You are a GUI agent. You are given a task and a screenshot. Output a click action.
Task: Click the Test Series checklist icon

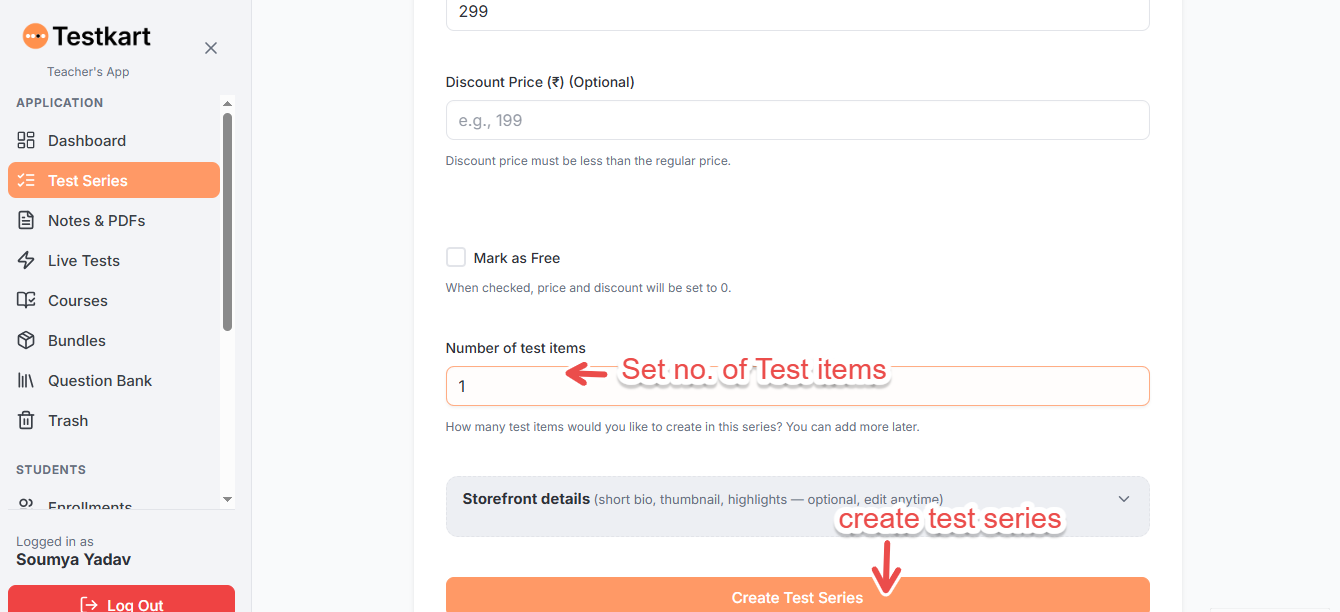click(27, 180)
